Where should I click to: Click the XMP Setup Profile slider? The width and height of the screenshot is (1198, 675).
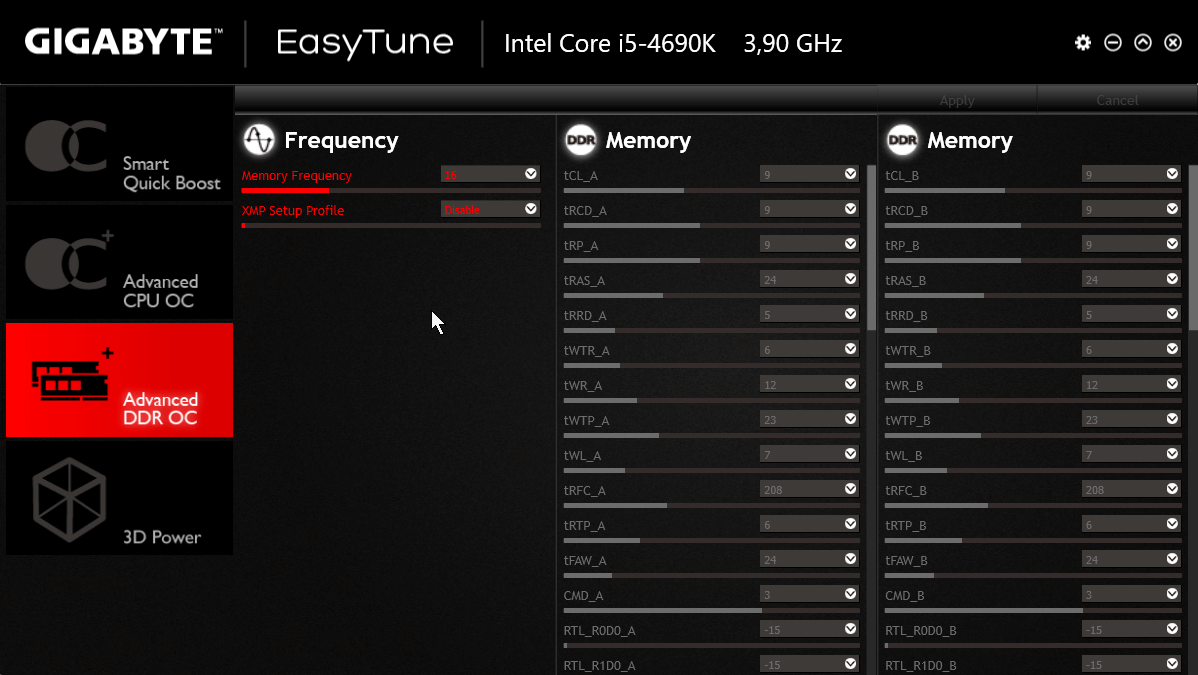(x=391, y=226)
